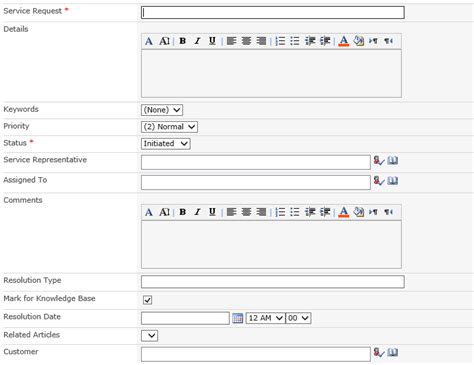Focus the Customer input field

pos(256,354)
